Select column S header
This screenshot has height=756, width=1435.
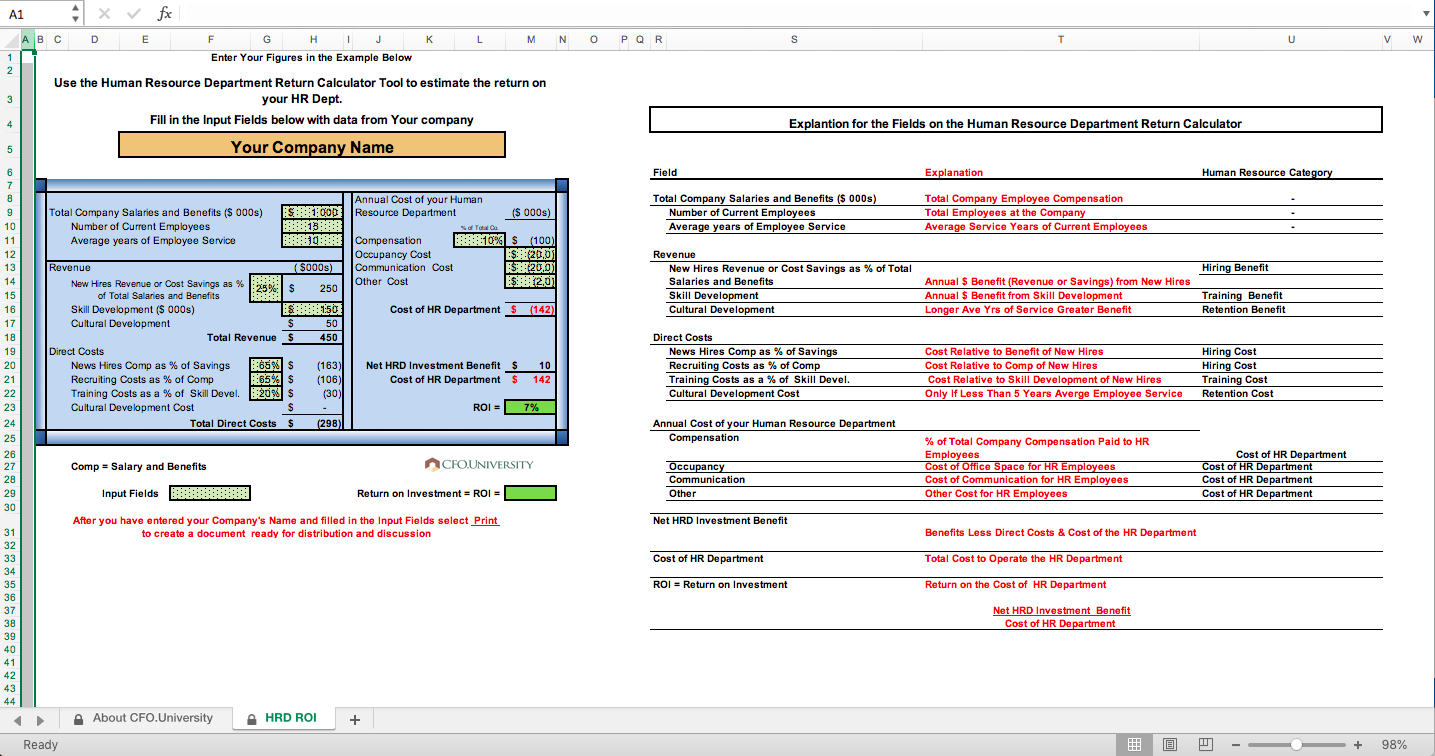794,40
